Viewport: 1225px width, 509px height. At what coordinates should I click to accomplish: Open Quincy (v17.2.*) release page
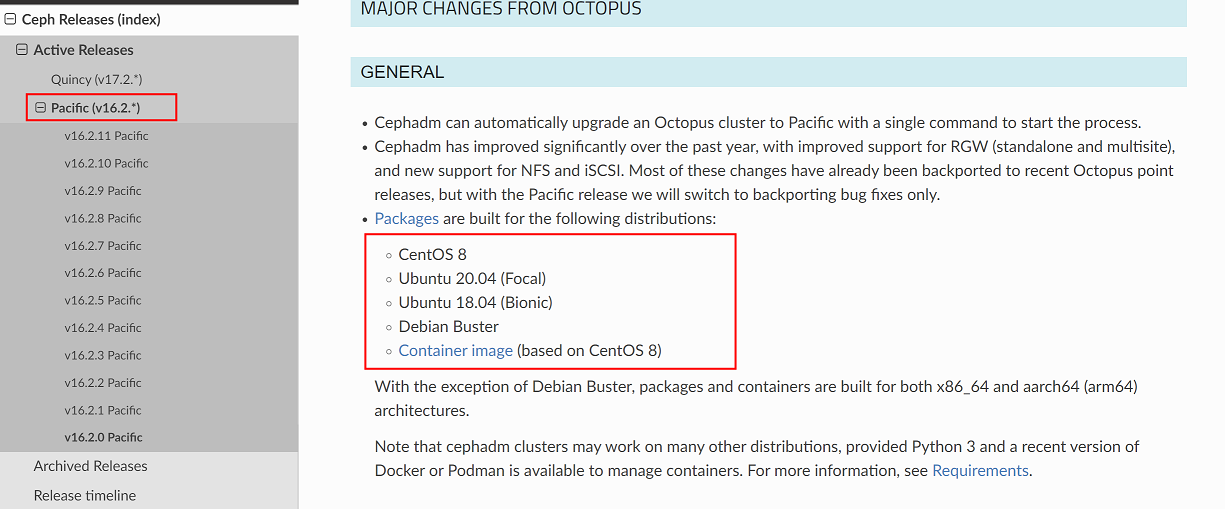(98, 79)
